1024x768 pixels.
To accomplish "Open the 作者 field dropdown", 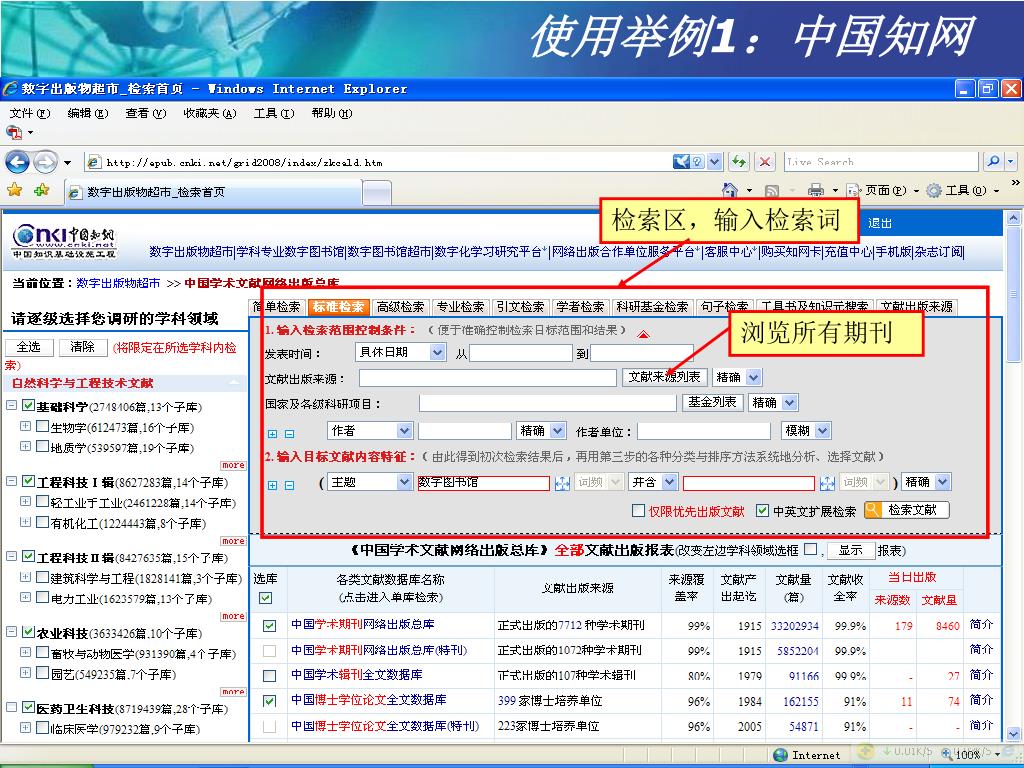I will click(404, 430).
